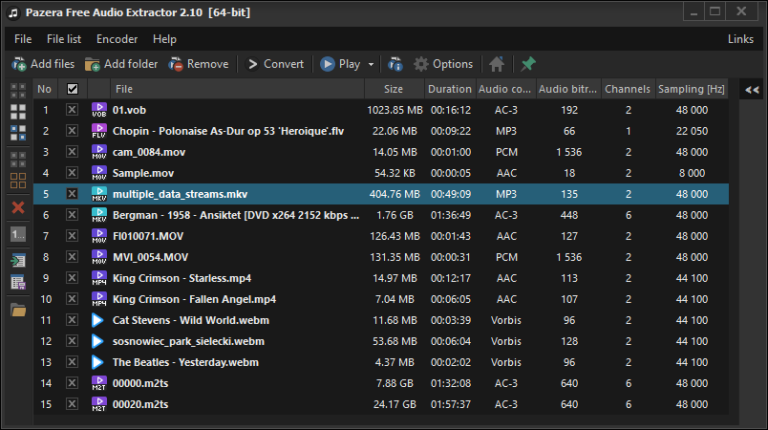Uncheck the checkbox for 01.vob
This screenshot has width=768, height=430.
[x=71, y=110]
